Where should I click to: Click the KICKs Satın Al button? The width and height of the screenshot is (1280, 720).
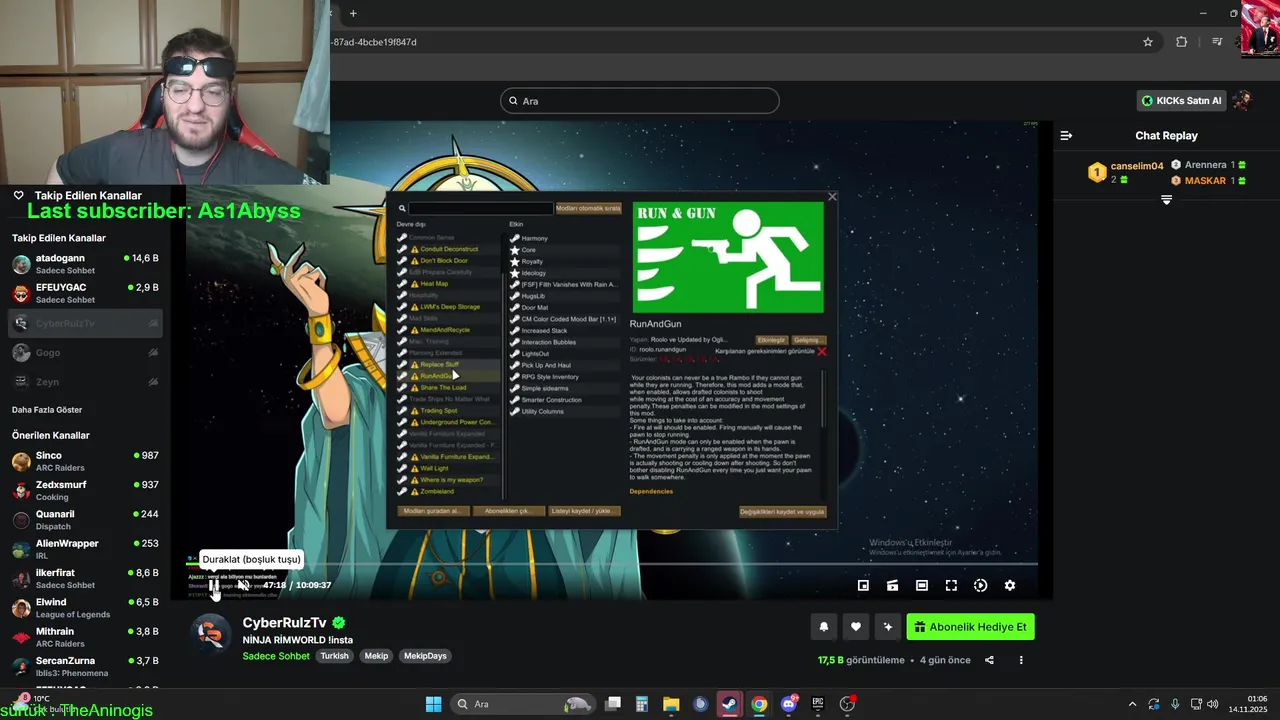pyautogui.click(x=1182, y=101)
